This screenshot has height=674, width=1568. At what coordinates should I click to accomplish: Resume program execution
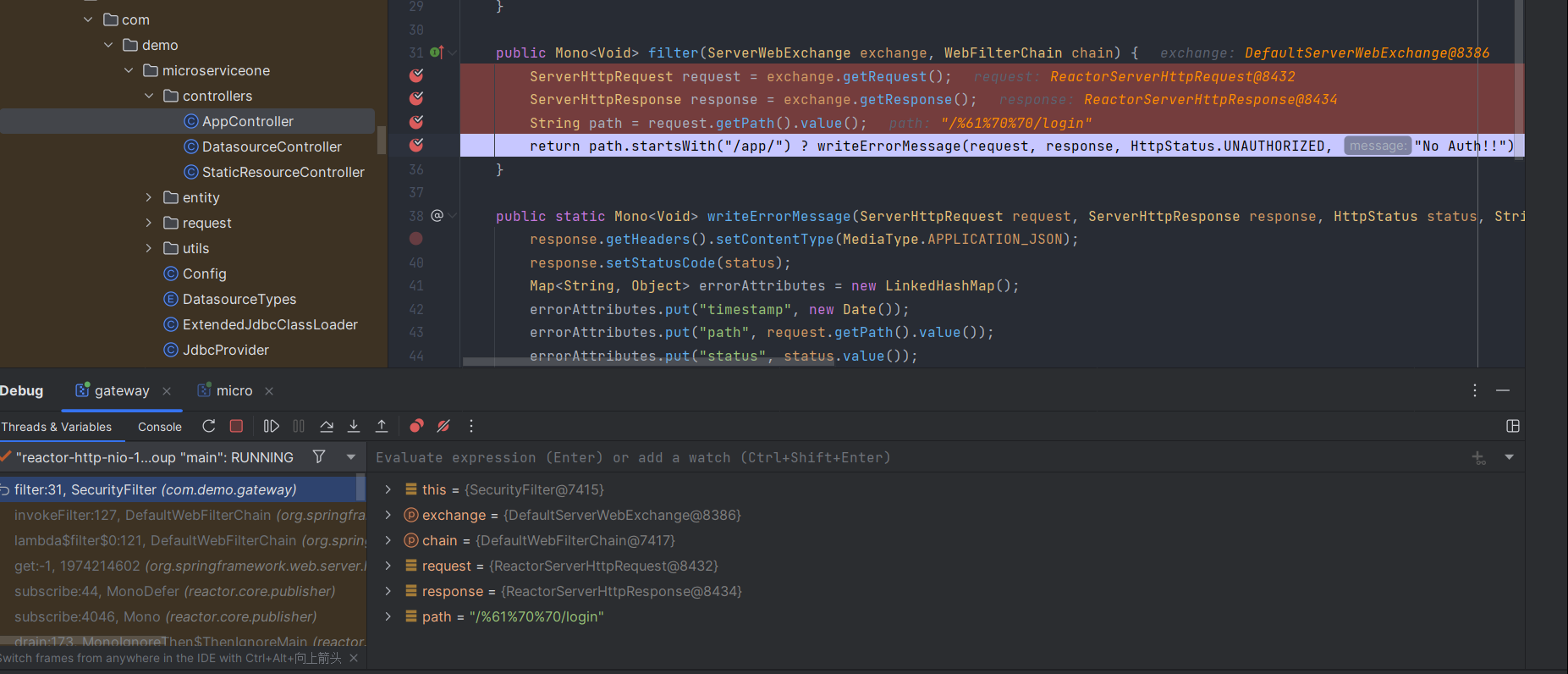click(x=272, y=426)
